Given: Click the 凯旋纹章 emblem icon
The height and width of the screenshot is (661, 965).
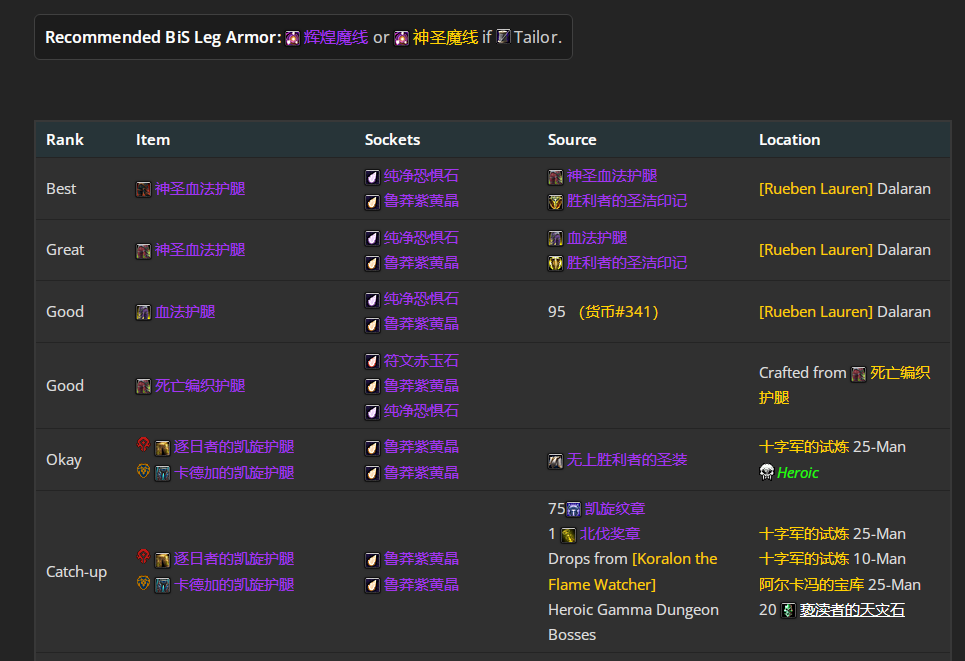Looking at the screenshot, I should click(574, 509).
